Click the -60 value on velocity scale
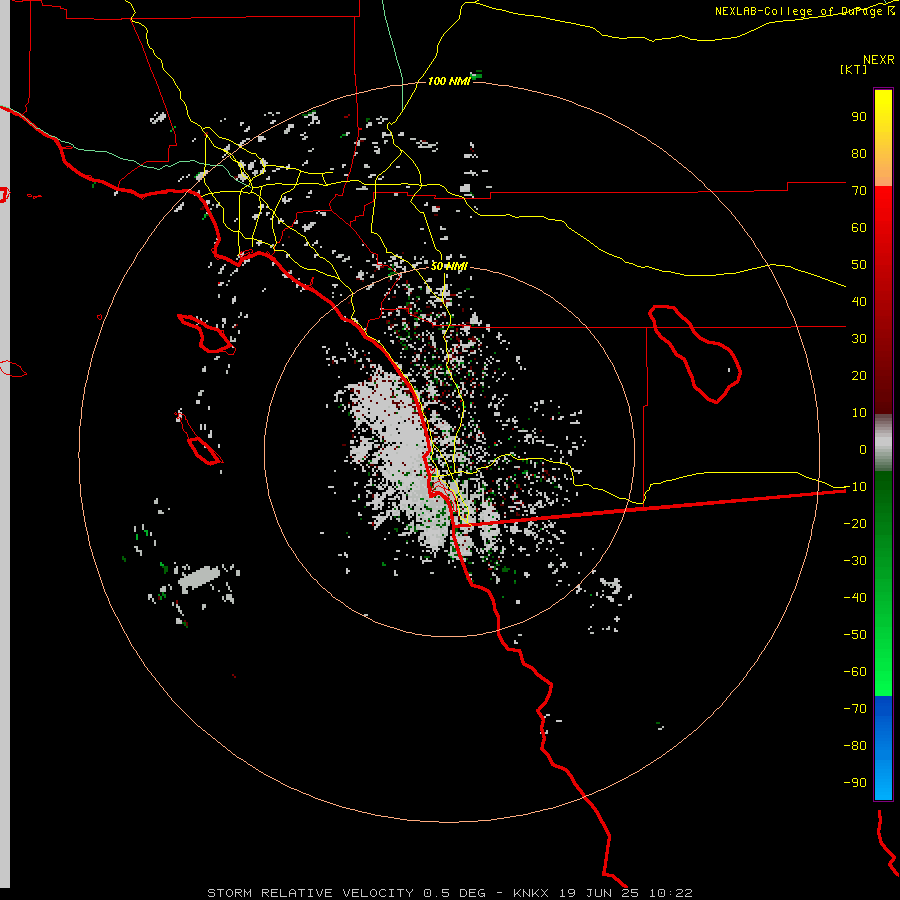The height and width of the screenshot is (900, 900). click(x=855, y=672)
